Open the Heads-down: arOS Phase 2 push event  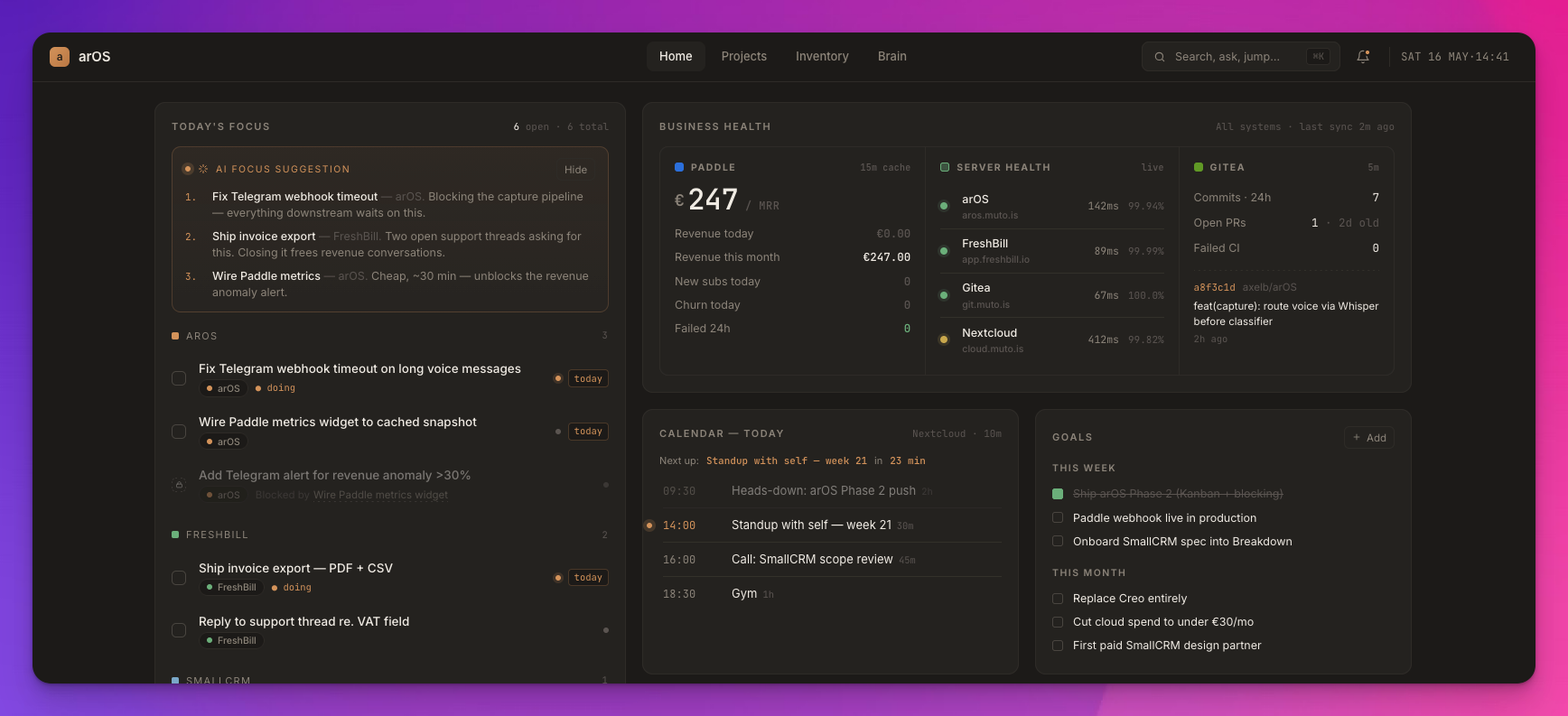(x=831, y=491)
